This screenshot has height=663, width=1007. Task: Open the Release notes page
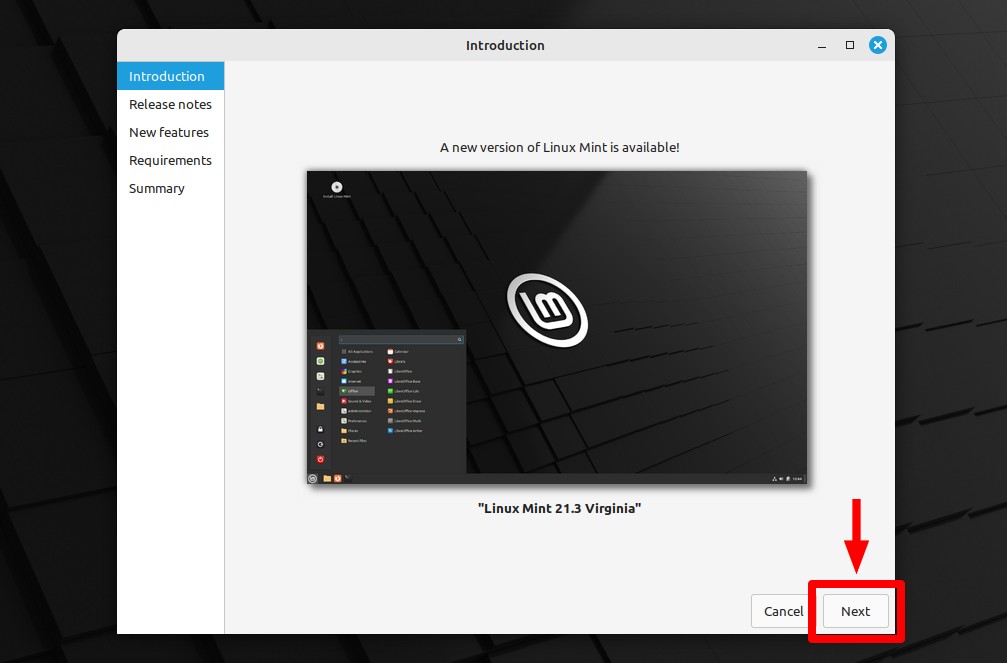pos(170,104)
